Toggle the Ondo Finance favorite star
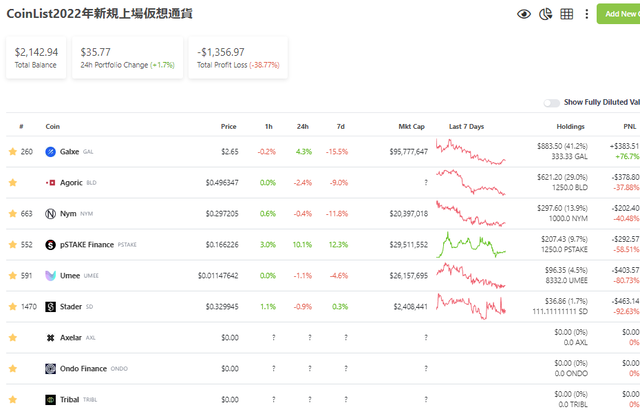Image resolution: width=640 pixels, height=414 pixels. pos(13,369)
